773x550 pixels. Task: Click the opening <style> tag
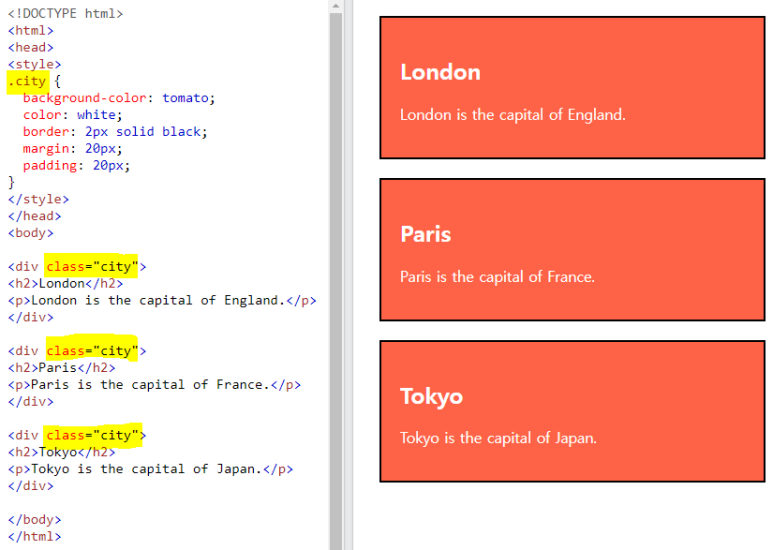coord(34,65)
